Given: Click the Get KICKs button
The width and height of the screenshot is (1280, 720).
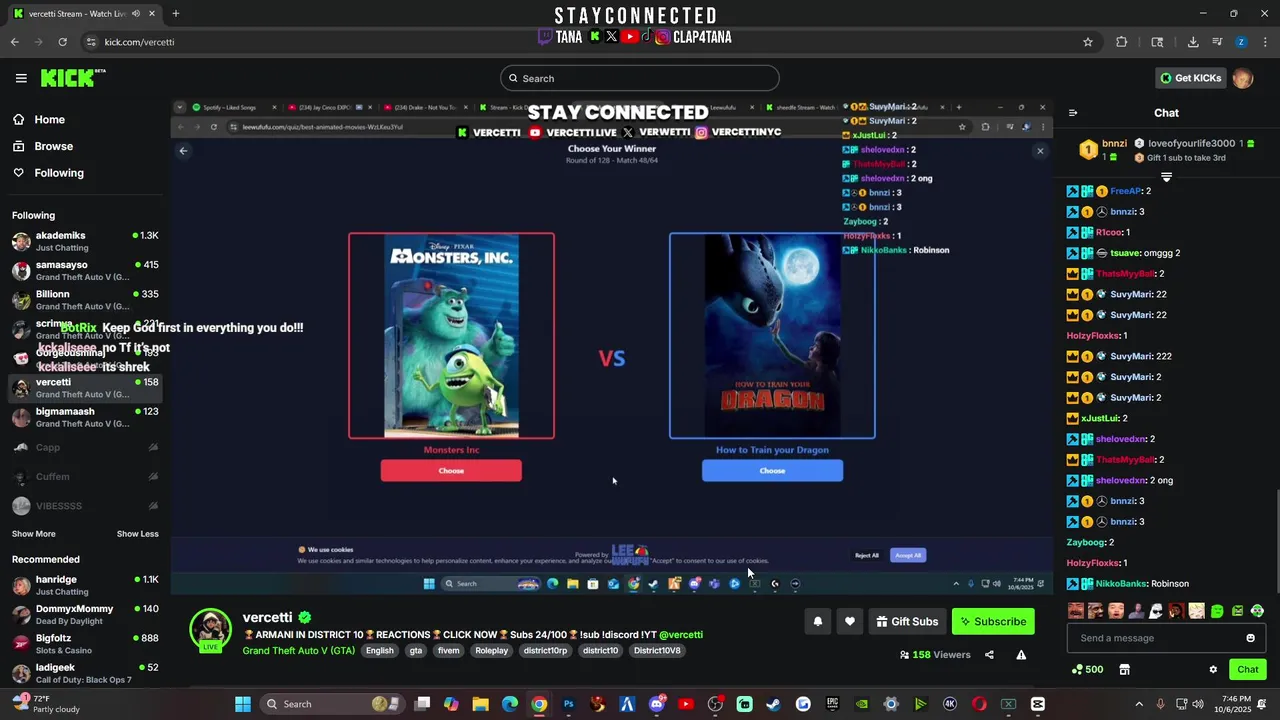Looking at the screenshot, I should pos(1190,78).
